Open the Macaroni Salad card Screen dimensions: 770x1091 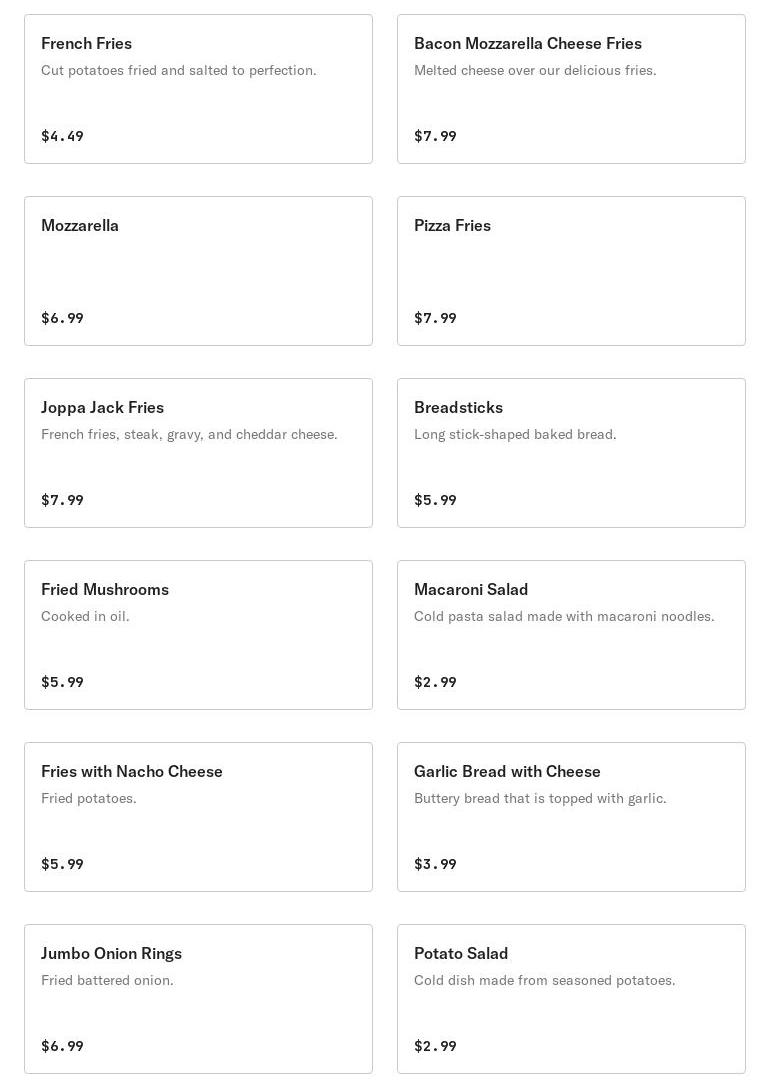571,635
